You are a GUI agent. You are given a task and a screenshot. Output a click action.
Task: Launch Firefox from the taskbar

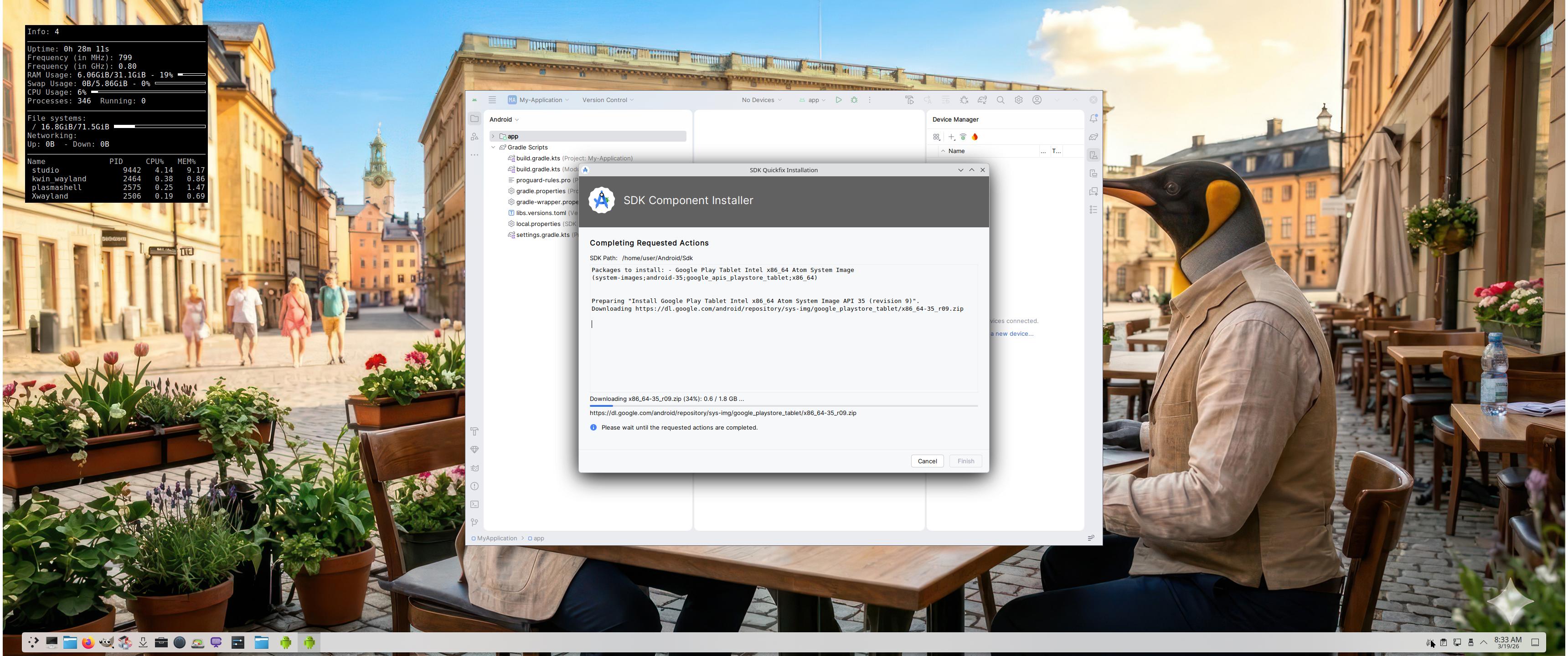[88, 643]
